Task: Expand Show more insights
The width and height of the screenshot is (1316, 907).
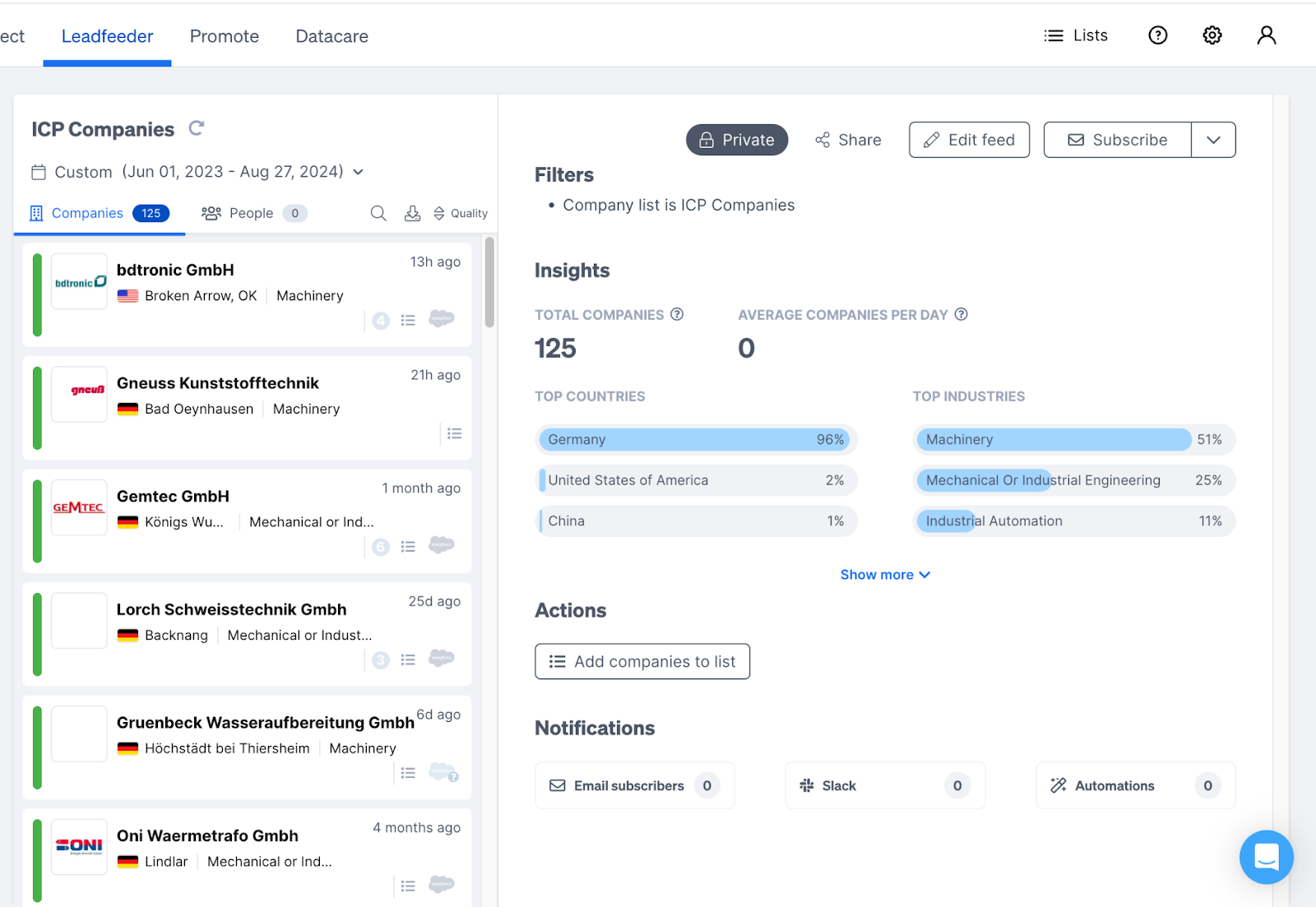Action: pyautogui.click(x=885, y=575)
